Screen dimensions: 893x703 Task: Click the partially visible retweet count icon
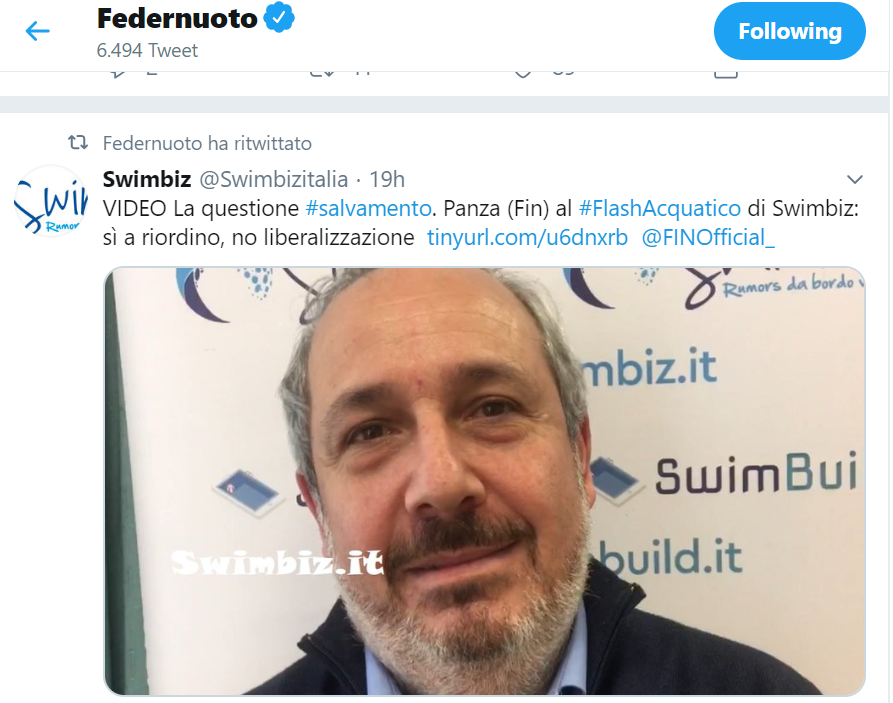pos(322,73)
